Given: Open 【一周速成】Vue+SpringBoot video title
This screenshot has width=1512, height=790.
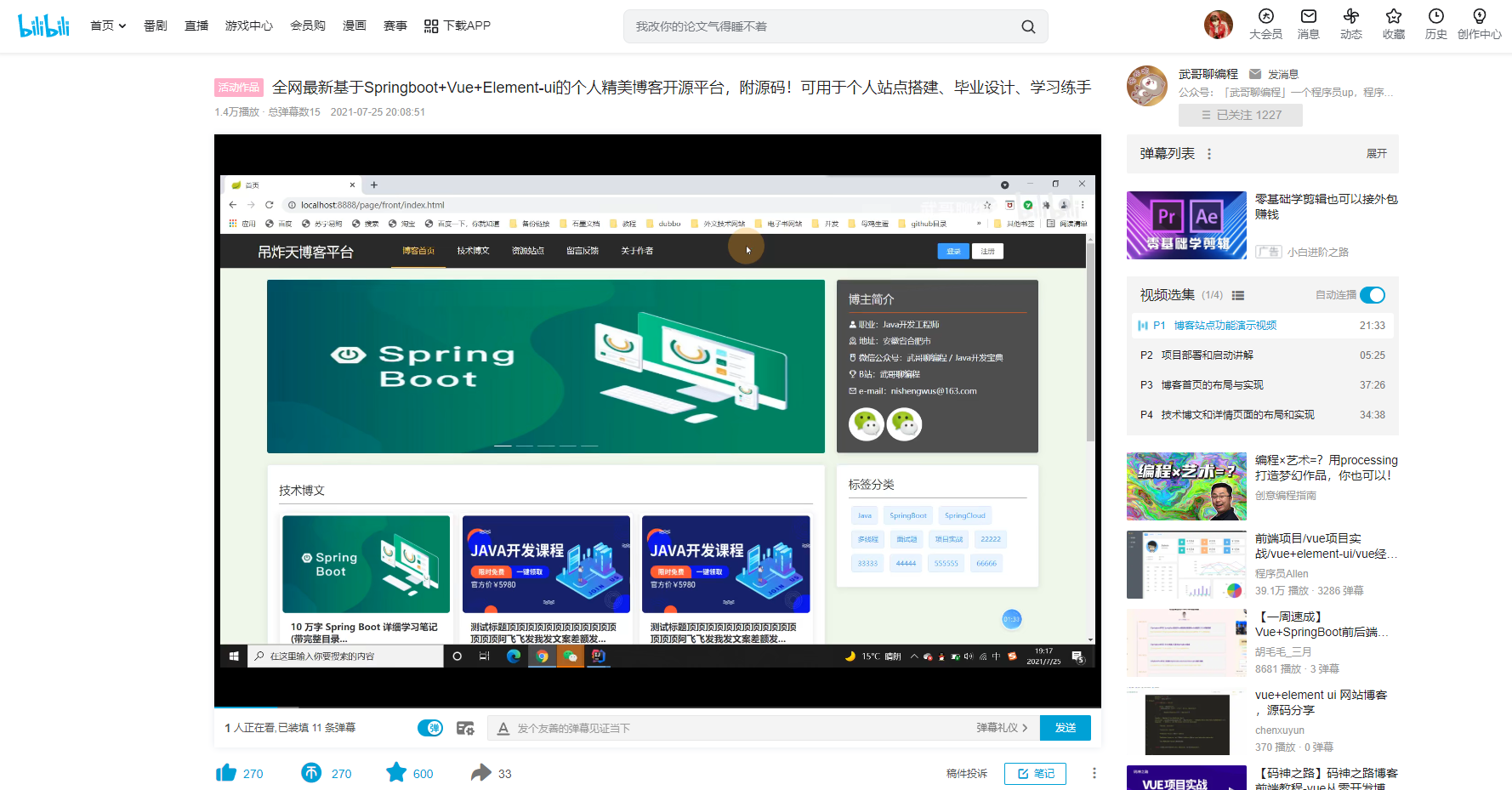Looking at the screenshot, I should tap(1322, 624).
